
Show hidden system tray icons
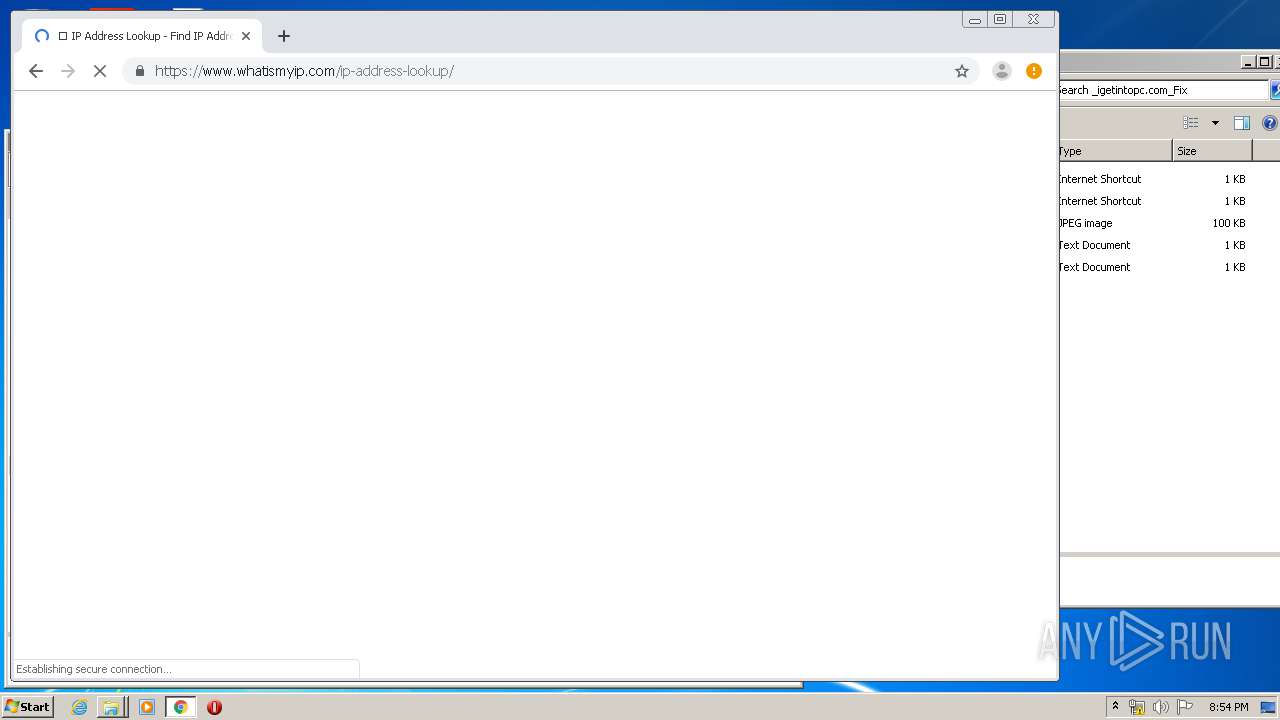(x=1115, y=707)
